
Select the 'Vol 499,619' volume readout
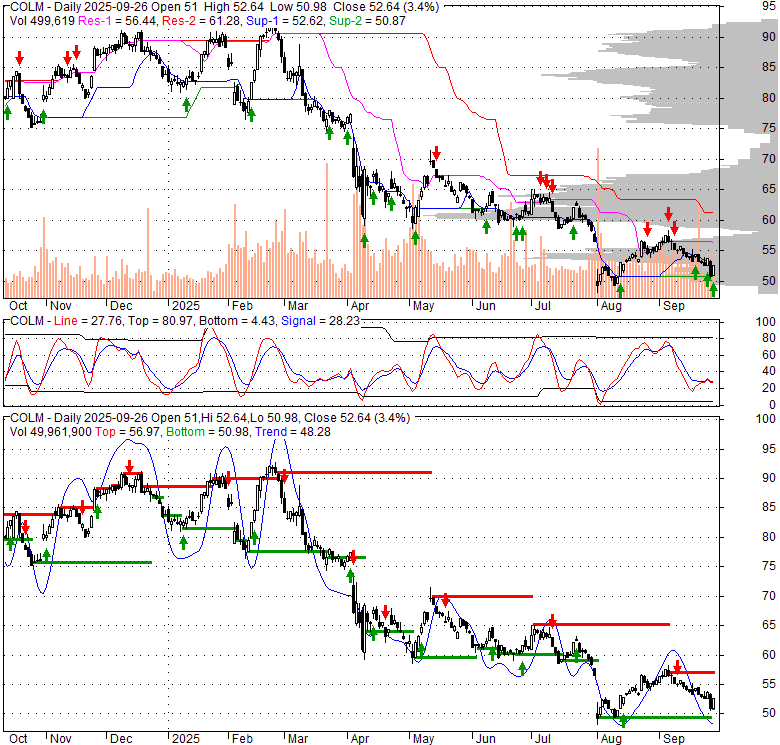click(42, 21)
